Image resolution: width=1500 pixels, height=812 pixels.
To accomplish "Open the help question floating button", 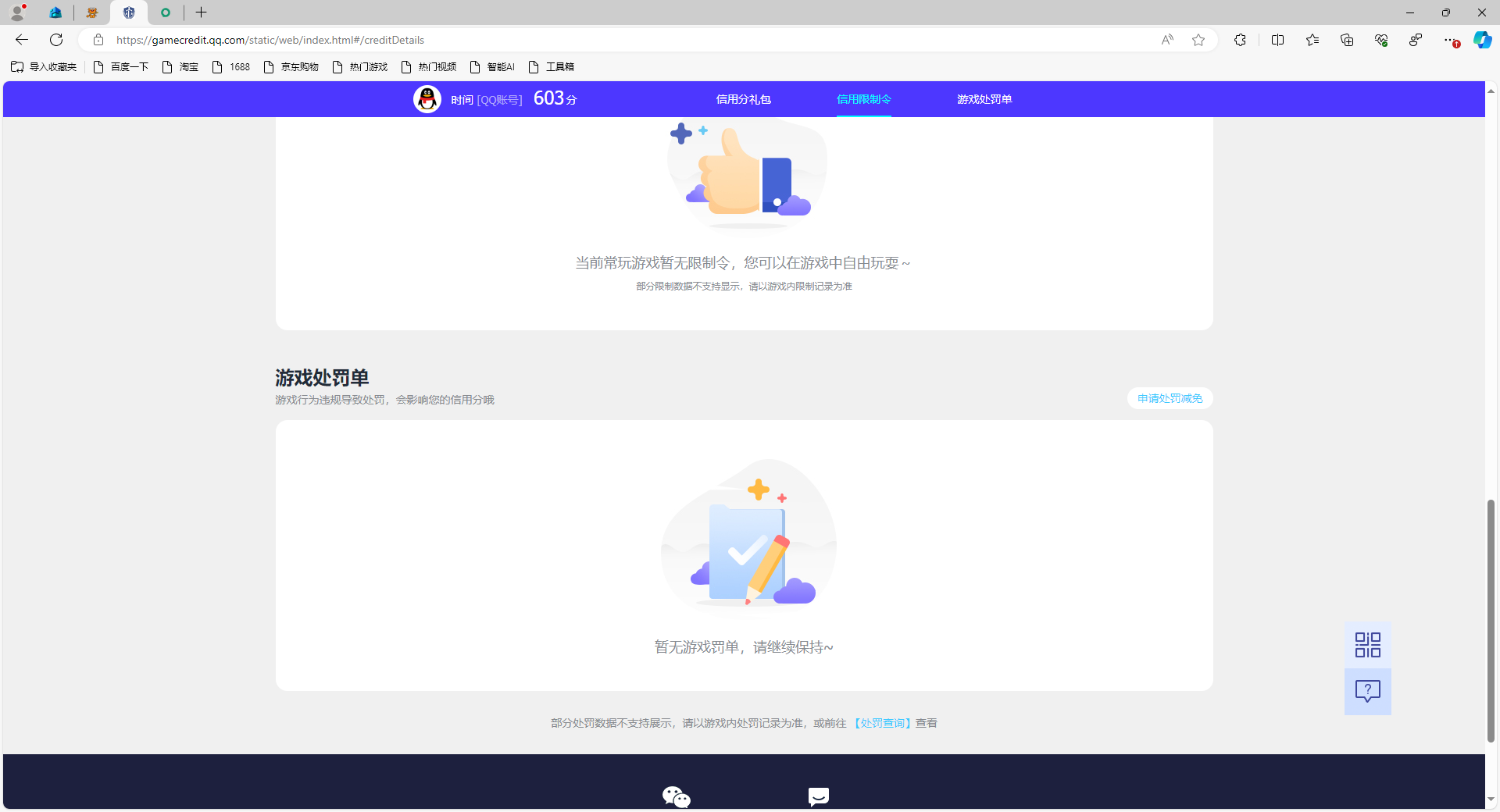I will tap(1368, 691).
